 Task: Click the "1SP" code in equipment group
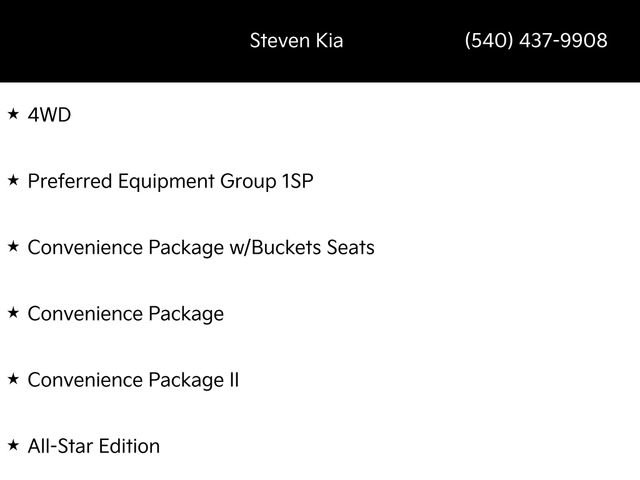click(295, 181)
